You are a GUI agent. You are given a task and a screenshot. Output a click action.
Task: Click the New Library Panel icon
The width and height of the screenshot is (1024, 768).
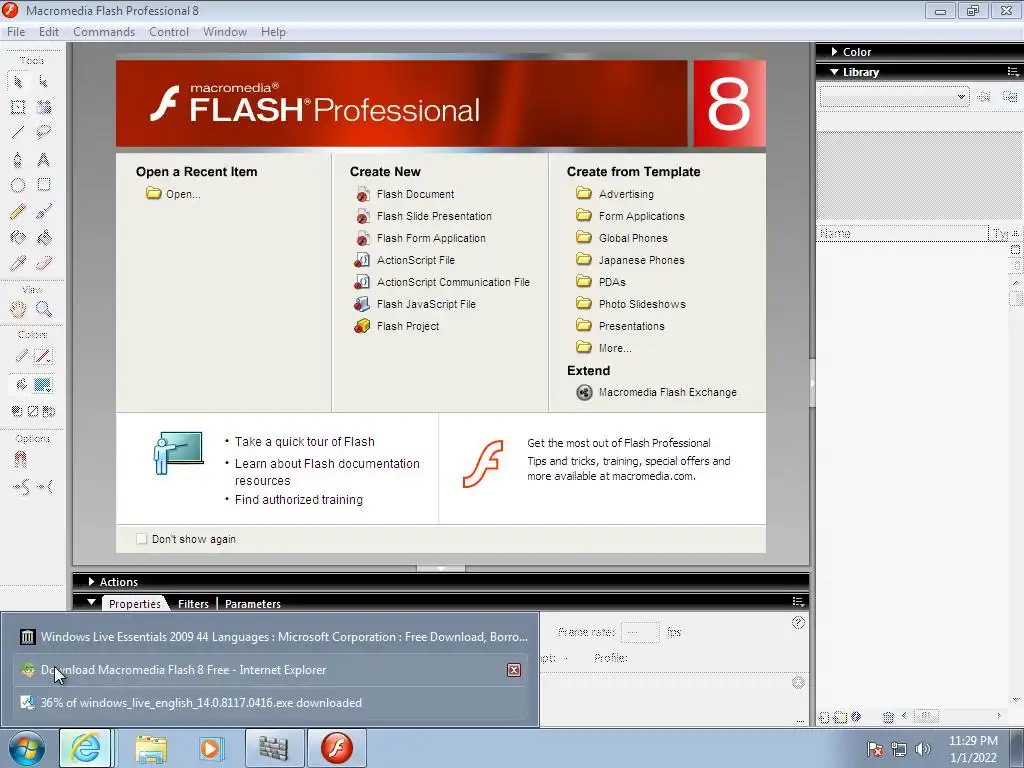point(1010,97)
